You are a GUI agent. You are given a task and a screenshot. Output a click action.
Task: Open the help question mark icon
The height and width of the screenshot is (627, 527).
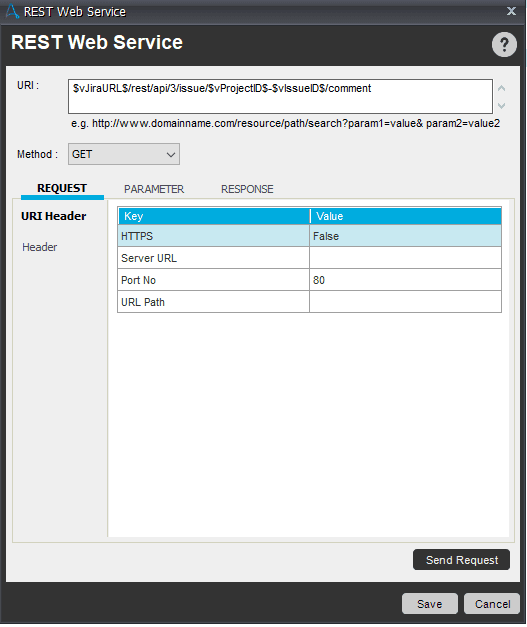coord(504,44)
